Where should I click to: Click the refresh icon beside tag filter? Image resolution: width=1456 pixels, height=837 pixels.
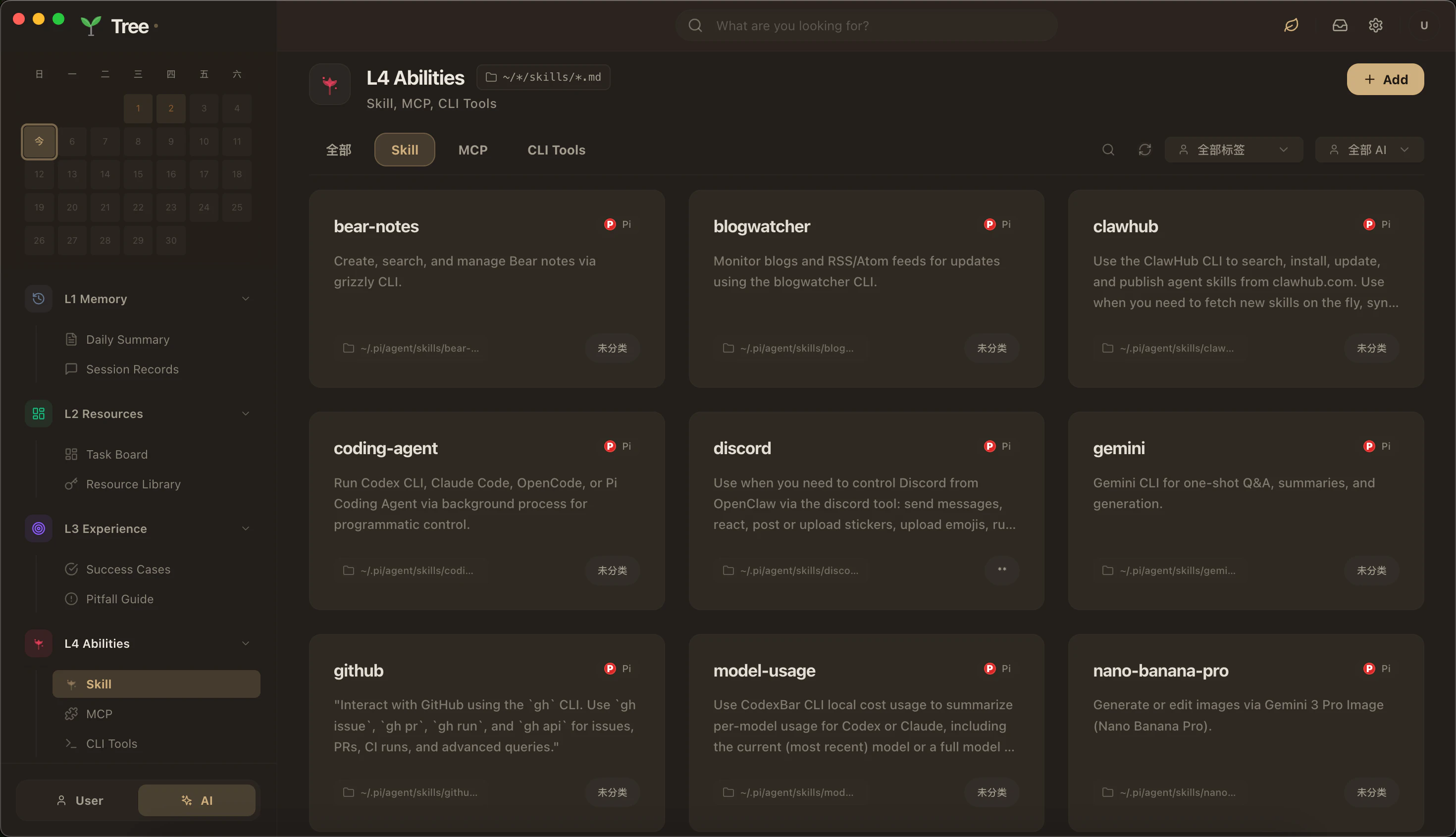pos(1144,150)
